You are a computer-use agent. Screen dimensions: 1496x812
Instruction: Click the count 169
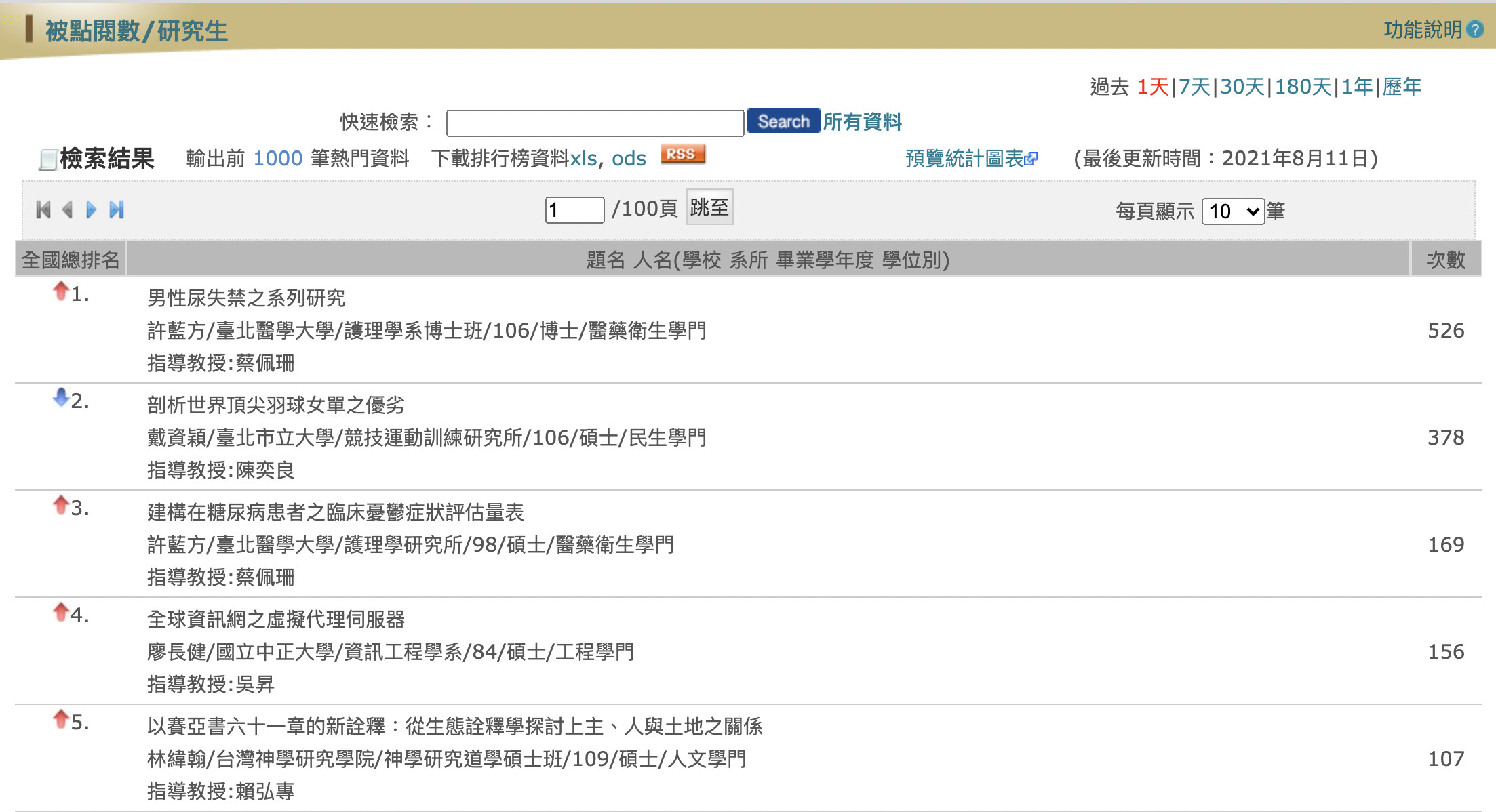pyautogui.click(x=1446, y=545)
